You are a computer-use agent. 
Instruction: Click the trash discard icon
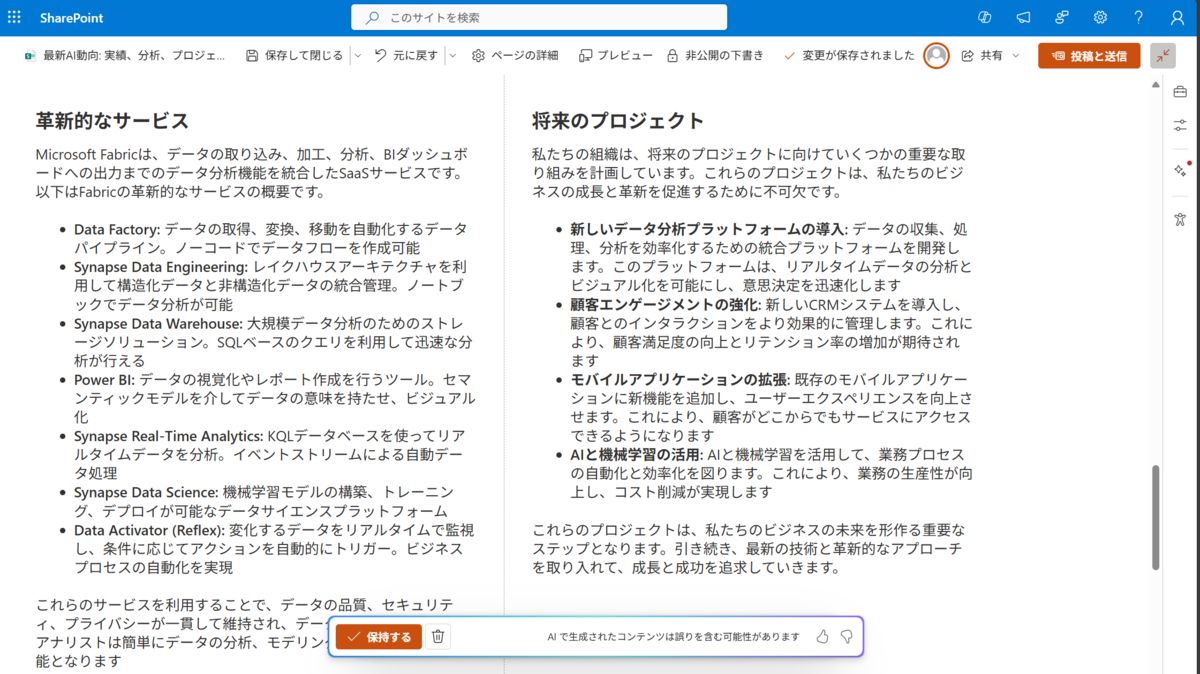tap(437, 637)
